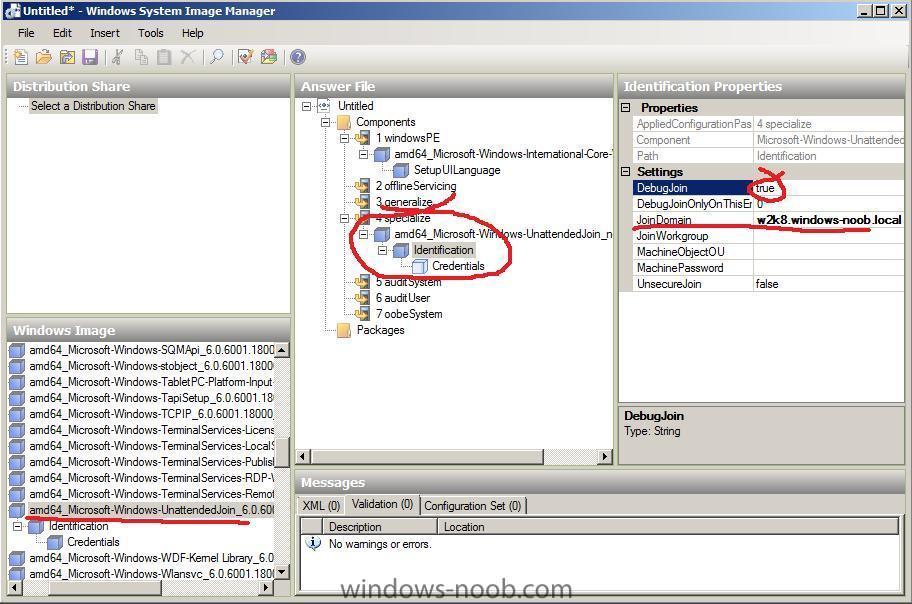Collapse the Components node
Viewport: 912px width, 604px height.
coord(326,122)
